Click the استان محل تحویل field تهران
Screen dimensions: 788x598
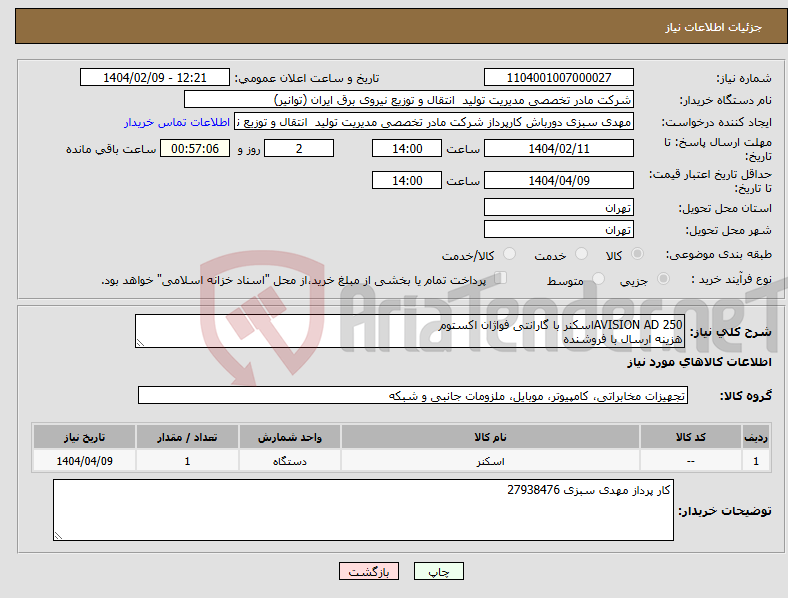coord(558,207)
